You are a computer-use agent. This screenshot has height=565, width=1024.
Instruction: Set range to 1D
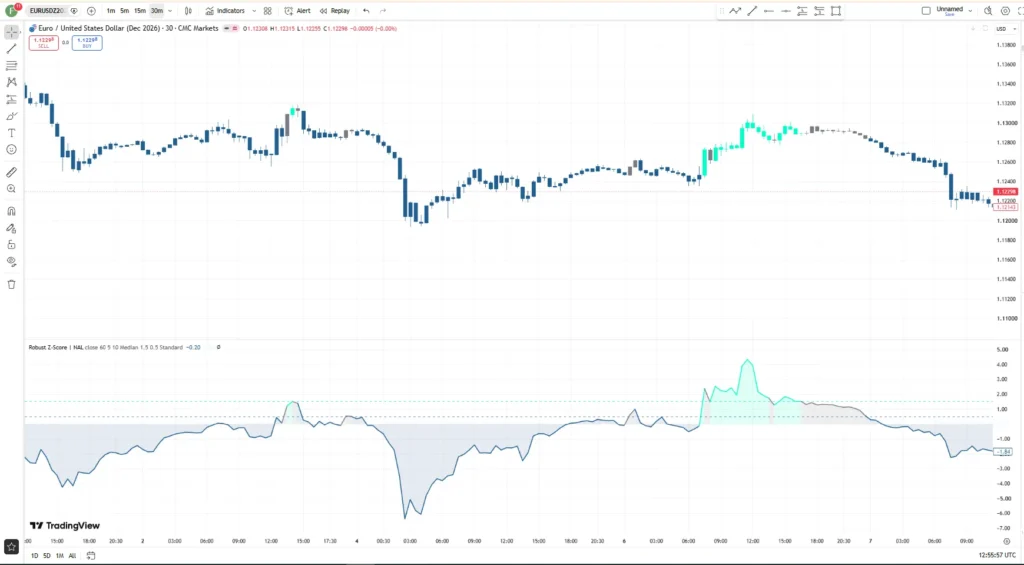pyautogui.click(x=35, y=556)
